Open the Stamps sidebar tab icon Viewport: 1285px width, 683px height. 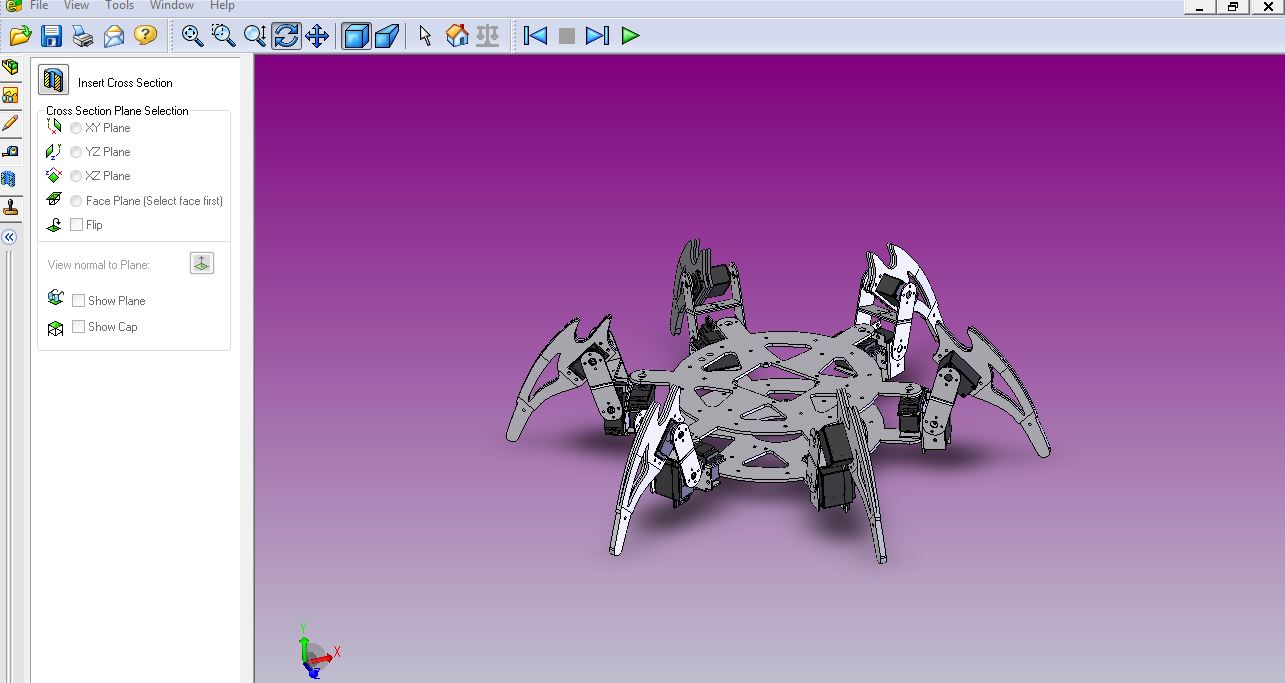10,208
